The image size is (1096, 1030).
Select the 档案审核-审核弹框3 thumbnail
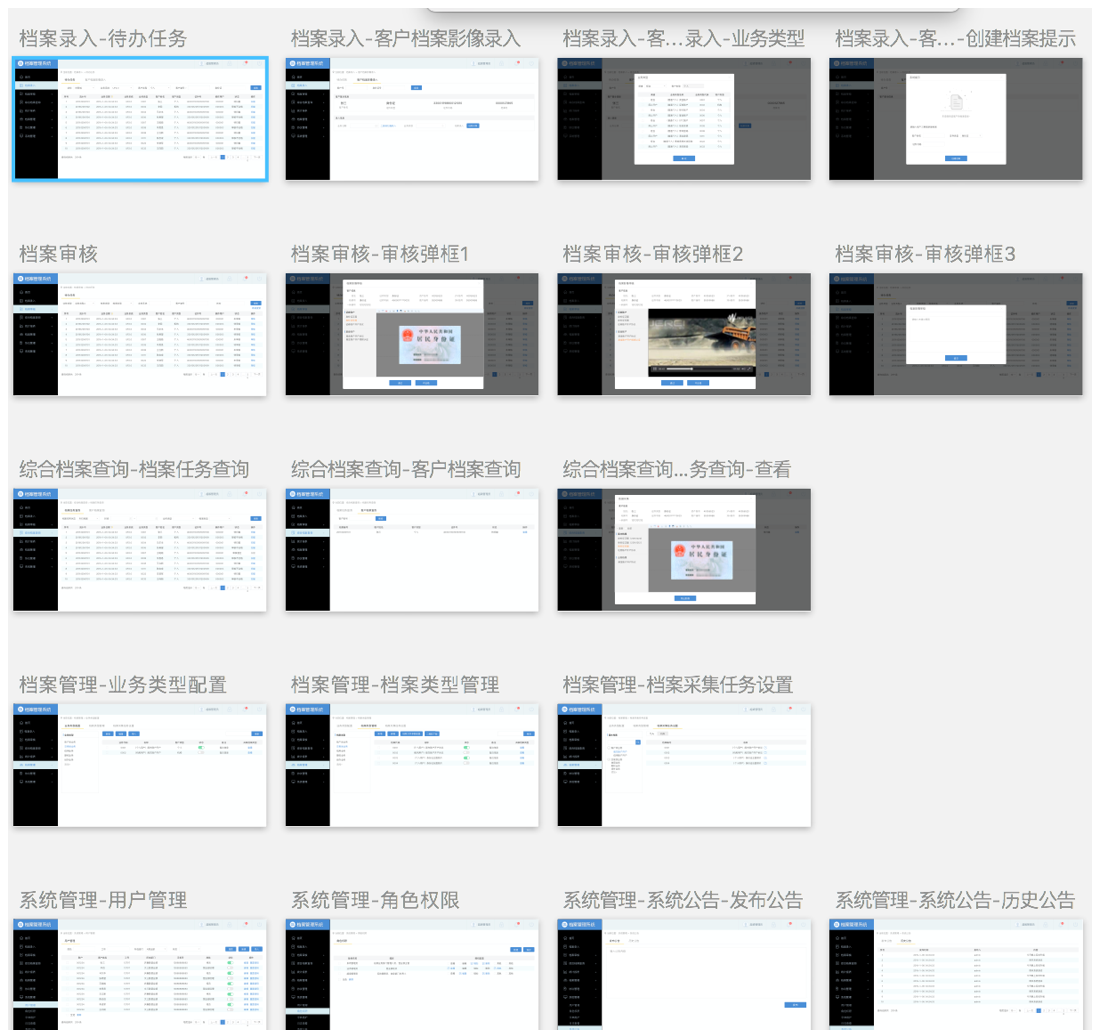tap(956, 335)
